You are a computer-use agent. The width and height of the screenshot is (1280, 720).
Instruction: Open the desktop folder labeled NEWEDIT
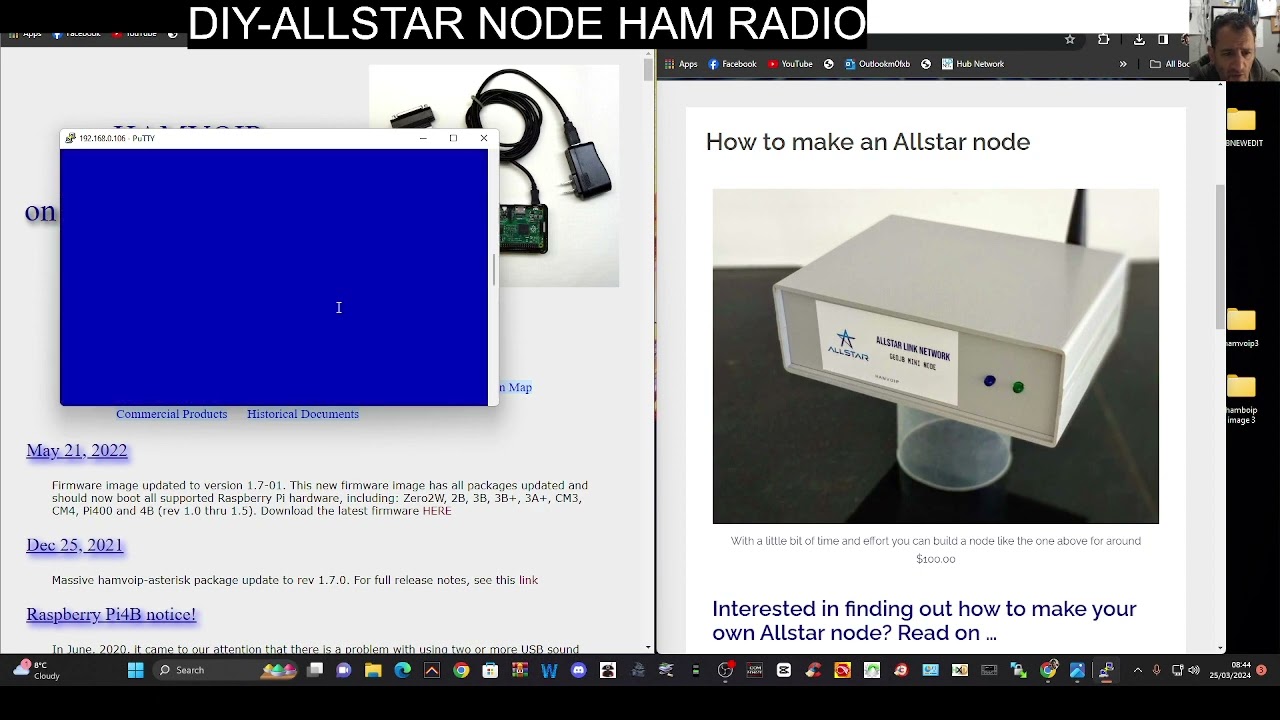pyautogui.click(x=1242, y=126)
